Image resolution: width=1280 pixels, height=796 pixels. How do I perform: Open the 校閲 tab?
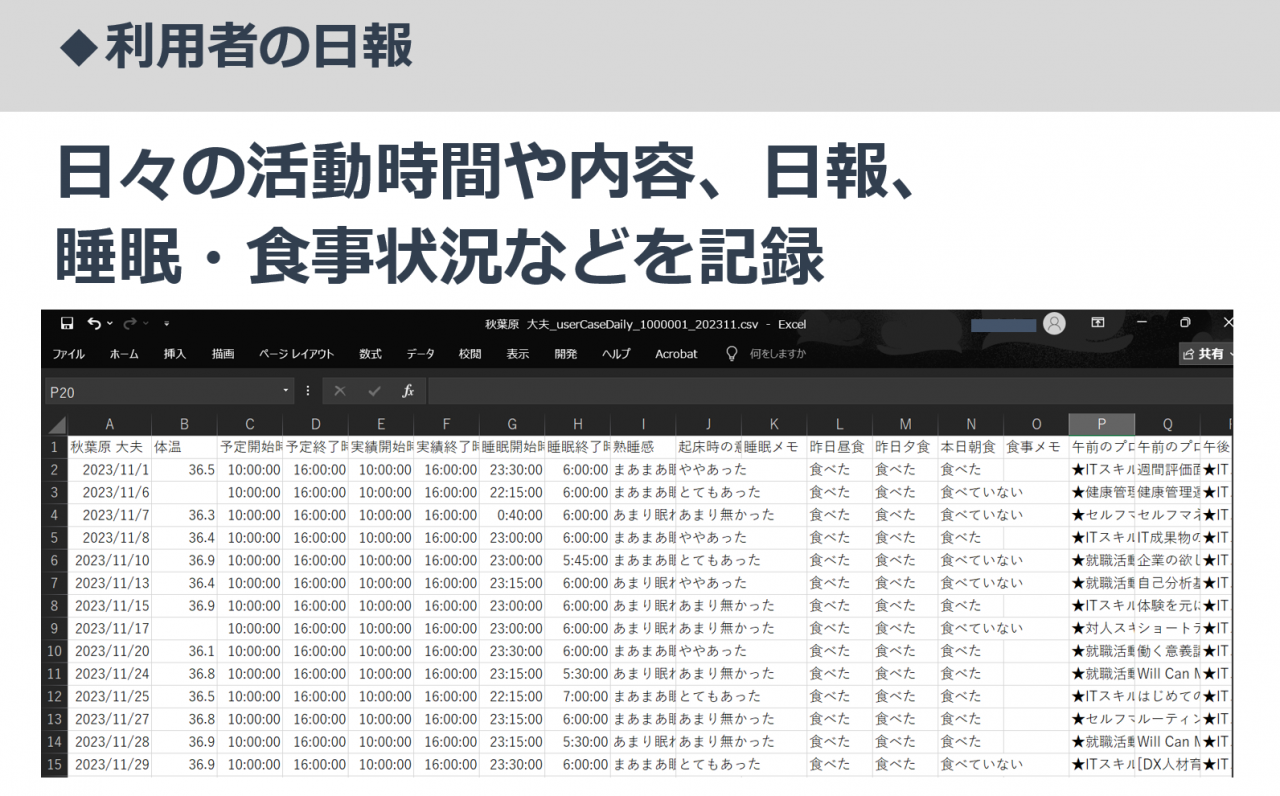point(470,354)
